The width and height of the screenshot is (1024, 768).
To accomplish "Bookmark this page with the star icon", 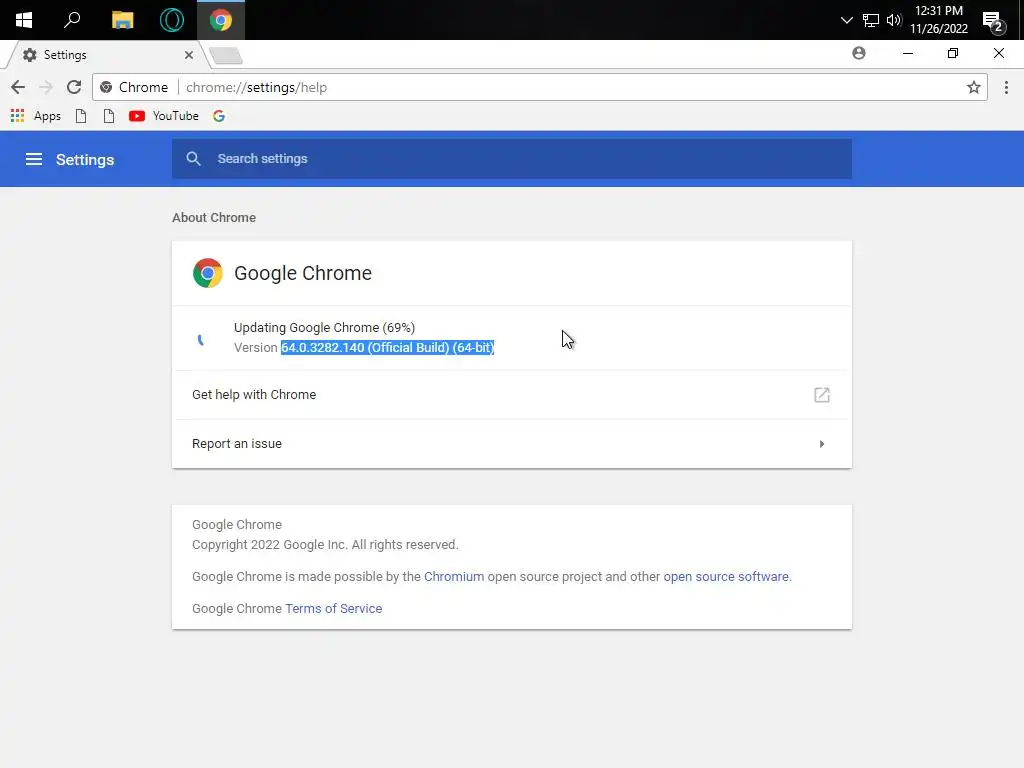I will (974, 87).
